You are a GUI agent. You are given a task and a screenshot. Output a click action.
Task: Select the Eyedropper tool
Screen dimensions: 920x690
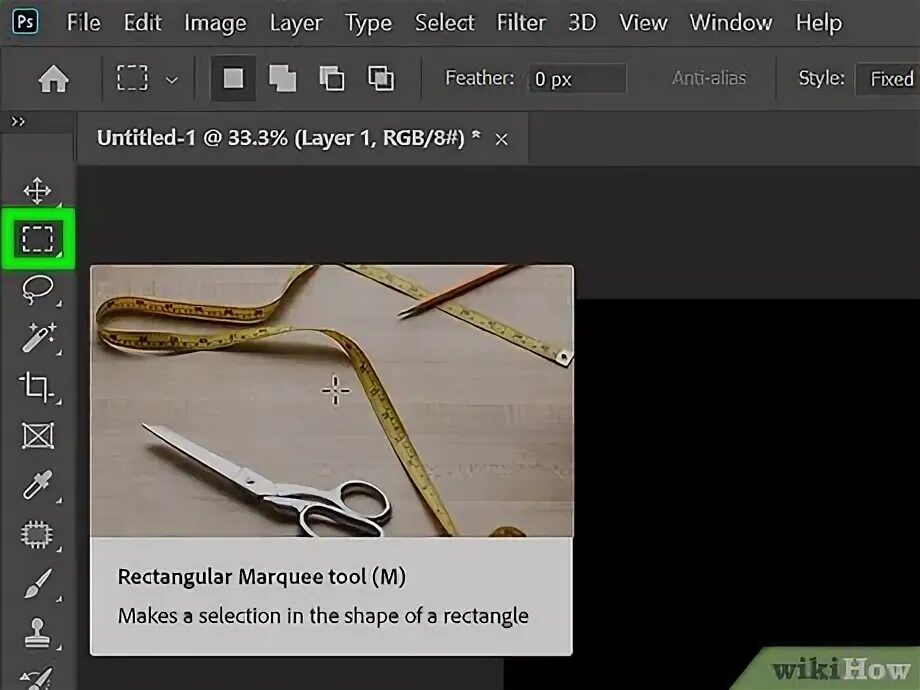tap(38, 485)
